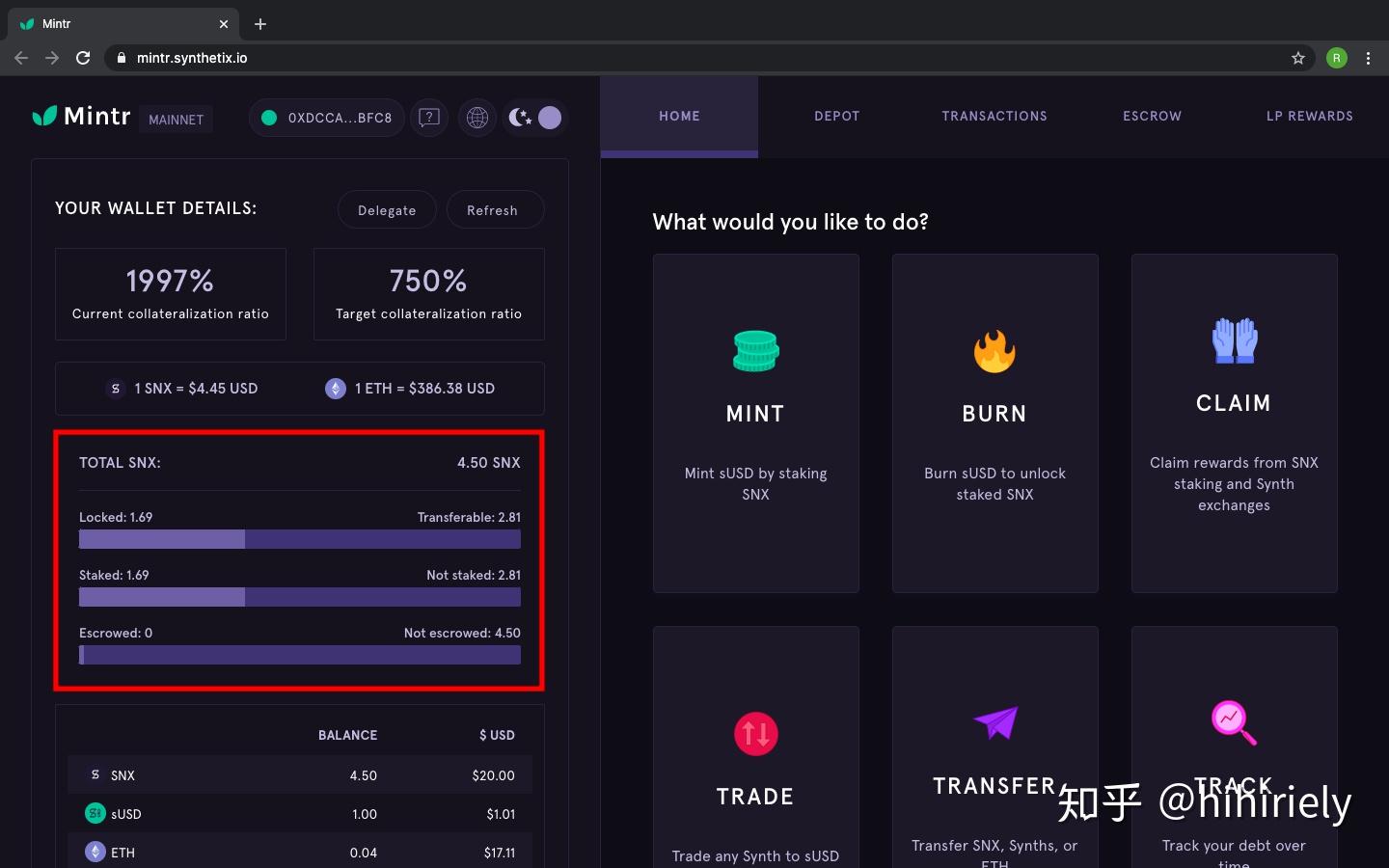Screen dimensions: 1389x868
Task: Click the 'Transferable: 2.81' label
Action: pyautogui.click(x=469, y=517)
